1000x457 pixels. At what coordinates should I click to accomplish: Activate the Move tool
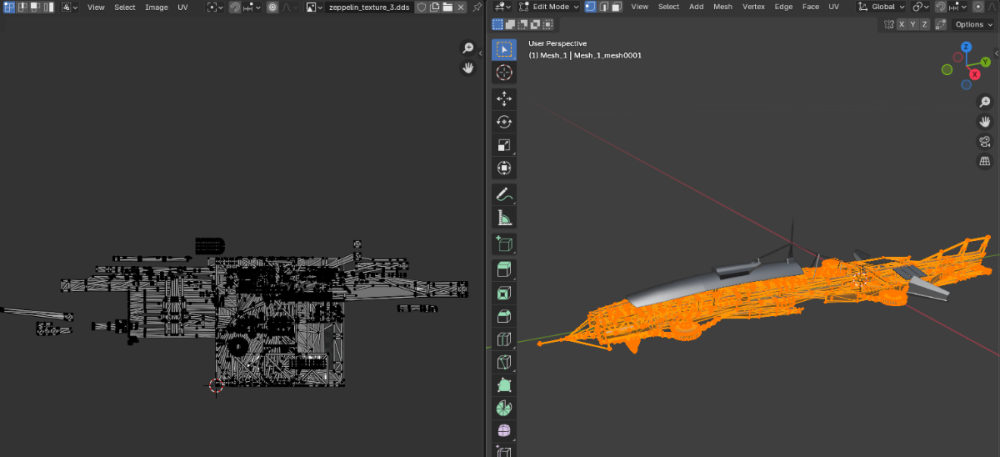(x=504, y=99)
